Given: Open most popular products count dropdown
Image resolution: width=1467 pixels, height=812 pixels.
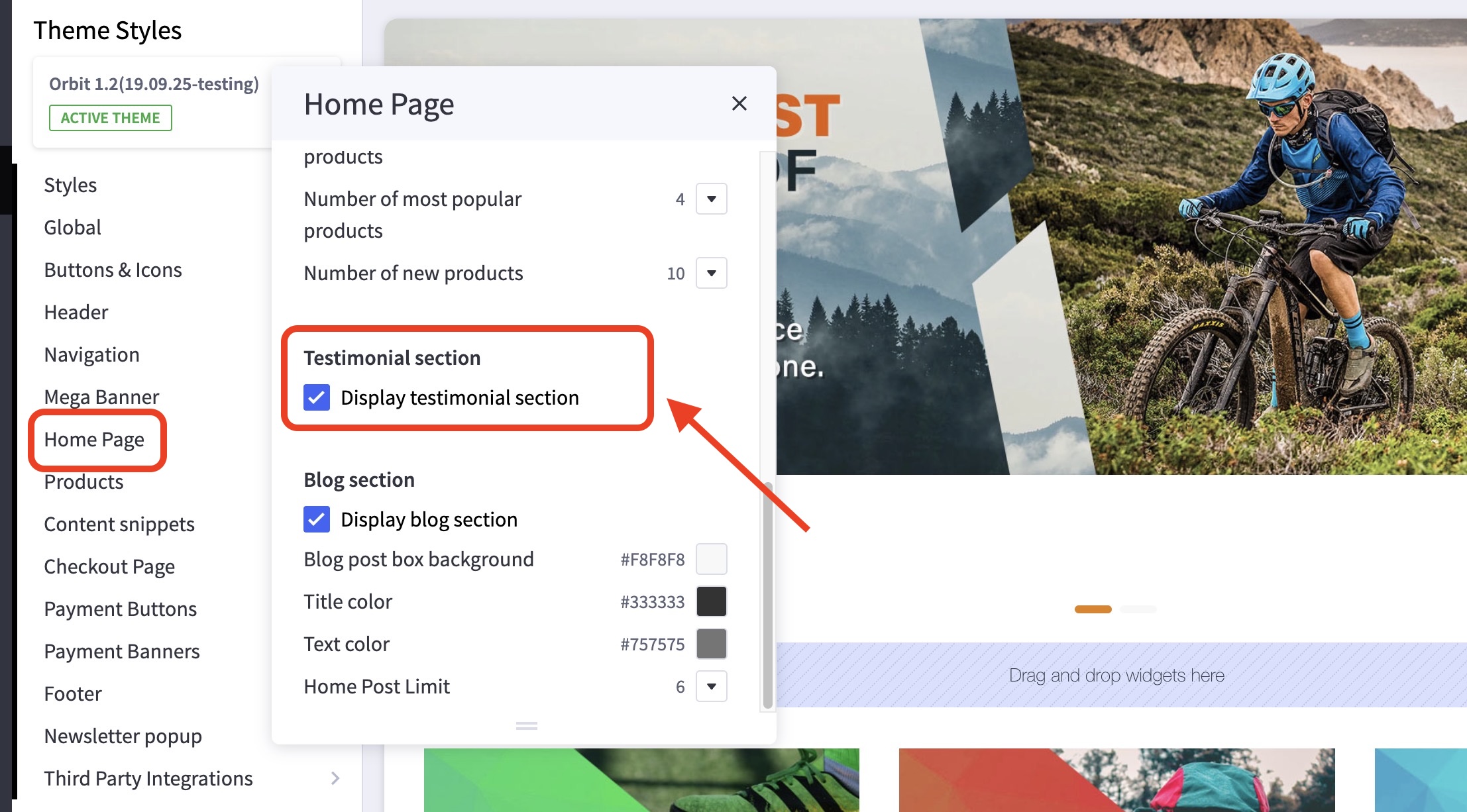Looking at the screenshot, I should (711, 199).
